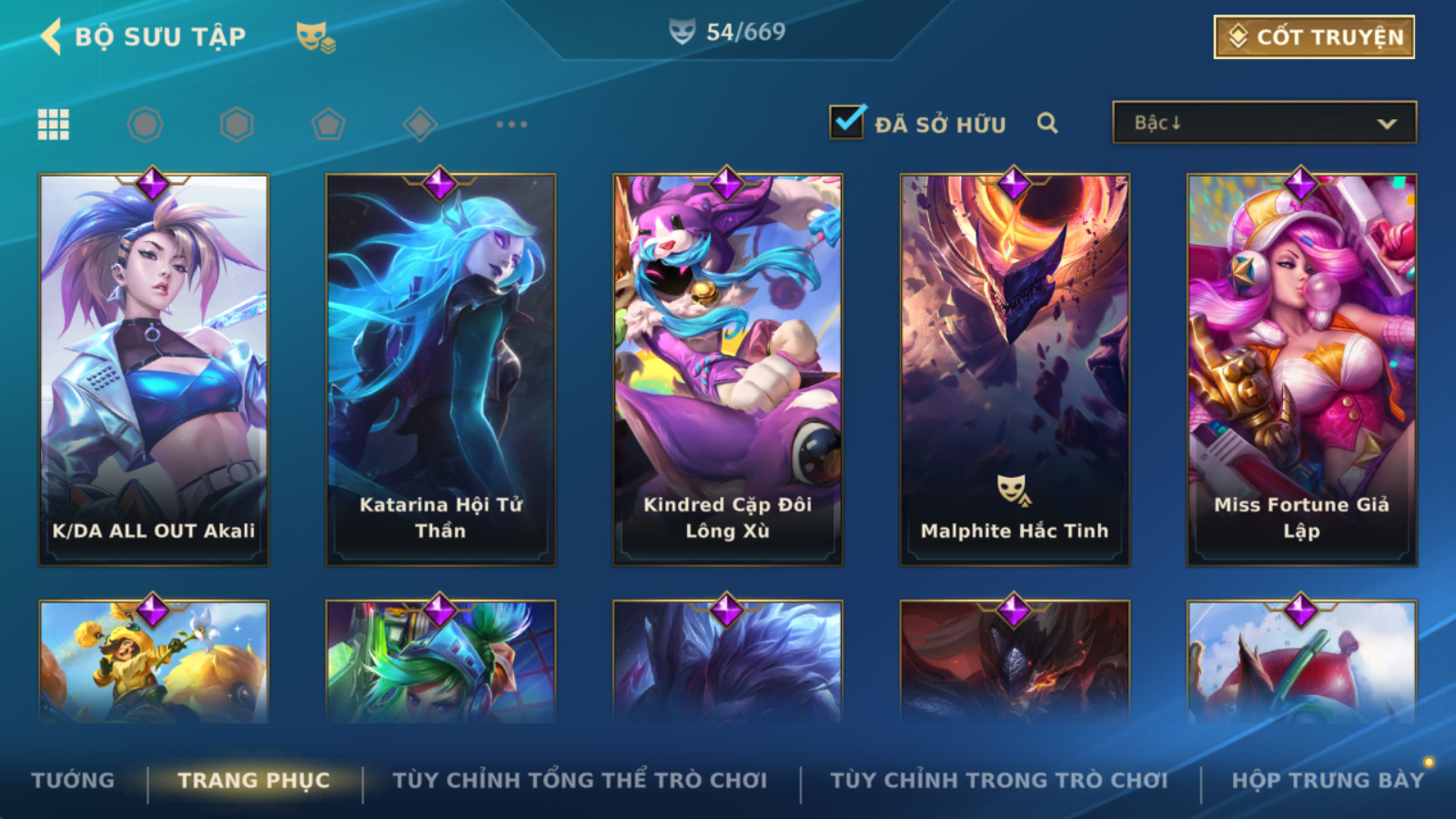Filter by the diamond rarity gem icon
The width and height of the screenshot is (1456, 819).
pos(420,124)
